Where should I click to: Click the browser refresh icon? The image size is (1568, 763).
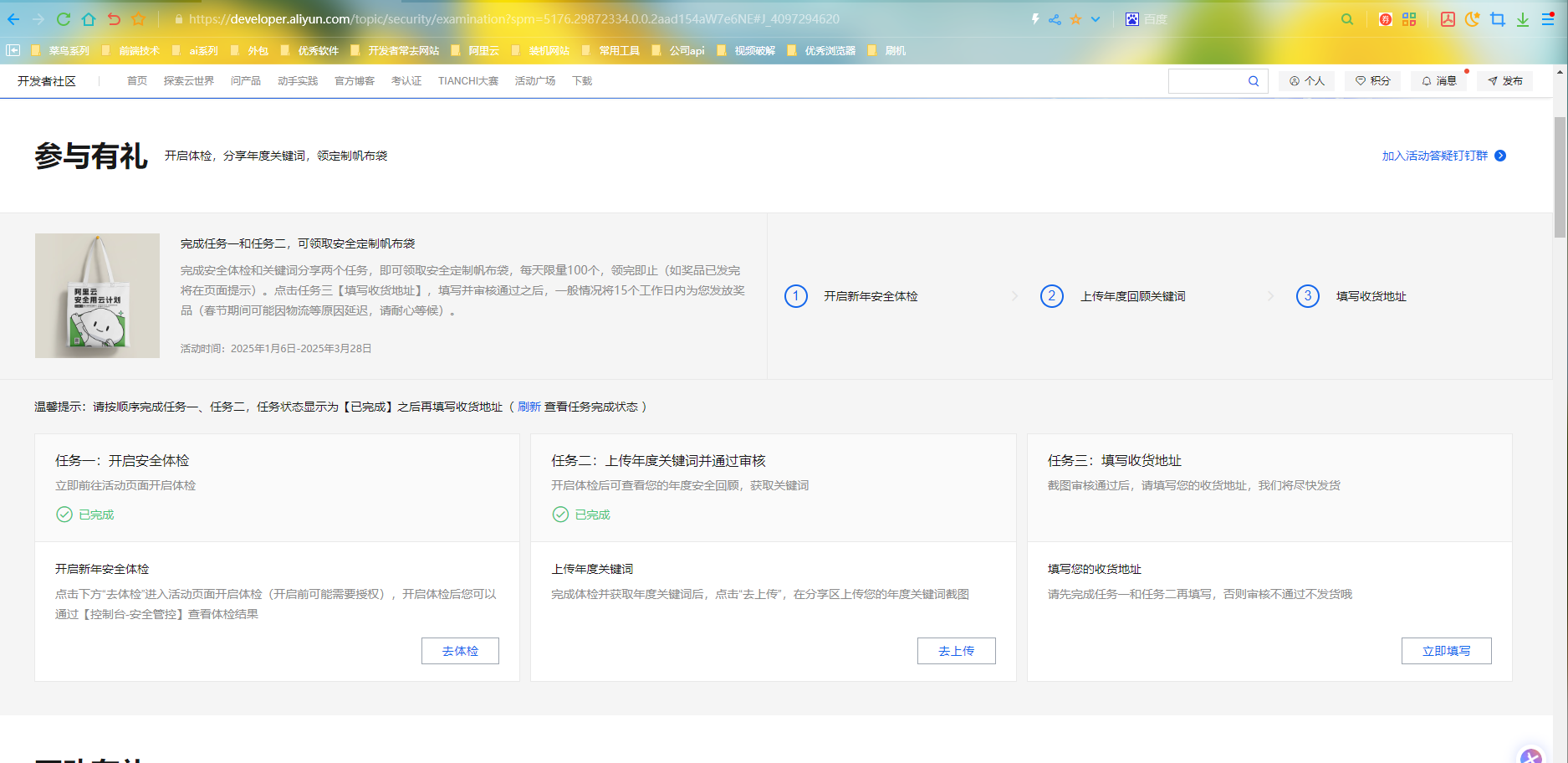[x=64, y=19]
